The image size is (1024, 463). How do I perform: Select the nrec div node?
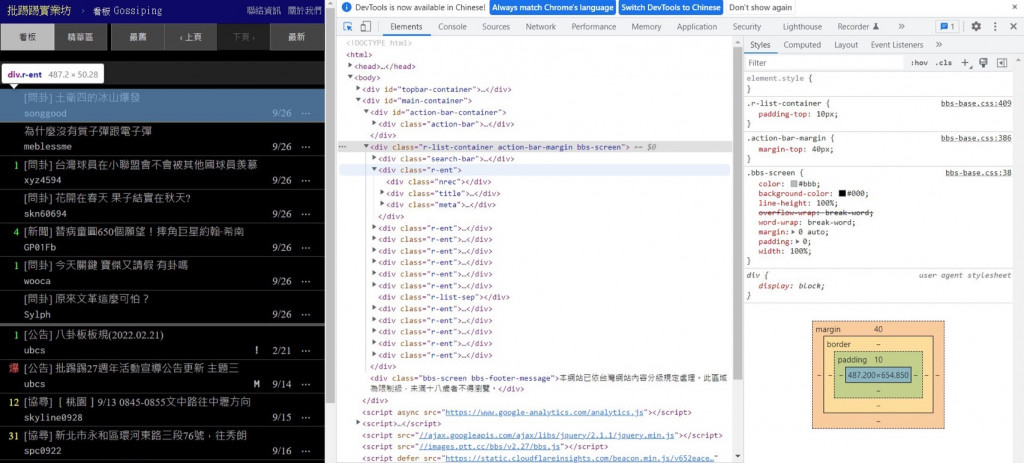tap(438, 182)
